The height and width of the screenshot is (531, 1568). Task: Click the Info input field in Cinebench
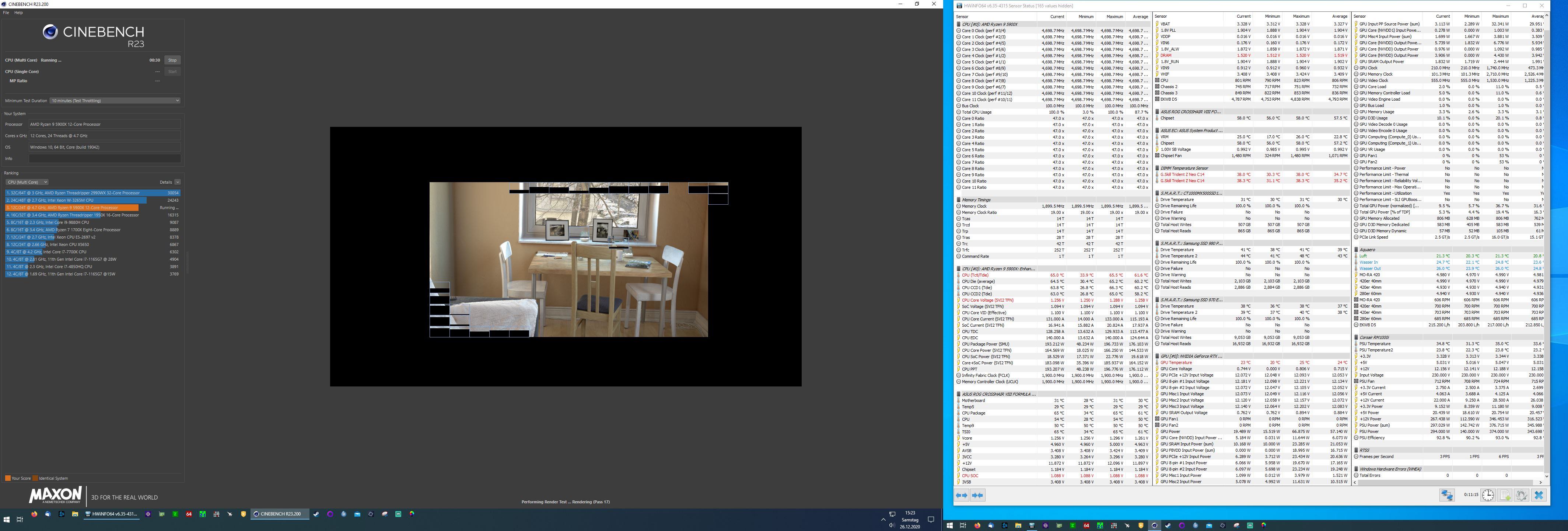tap(105, 158)
